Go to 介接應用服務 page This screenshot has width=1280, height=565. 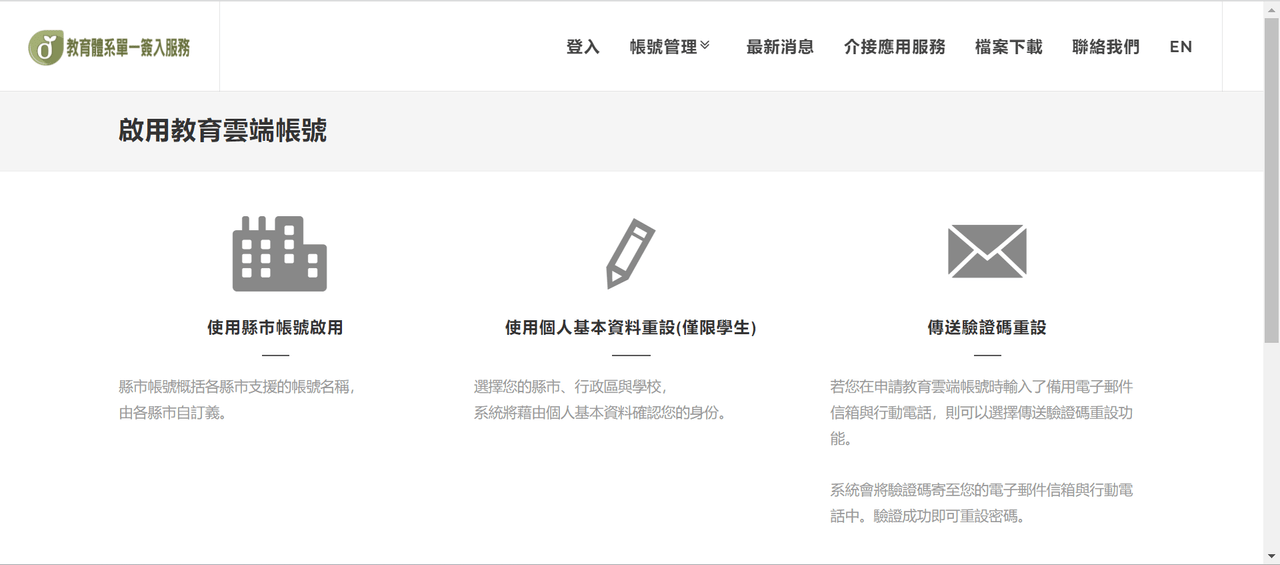(x=895, y=47)
